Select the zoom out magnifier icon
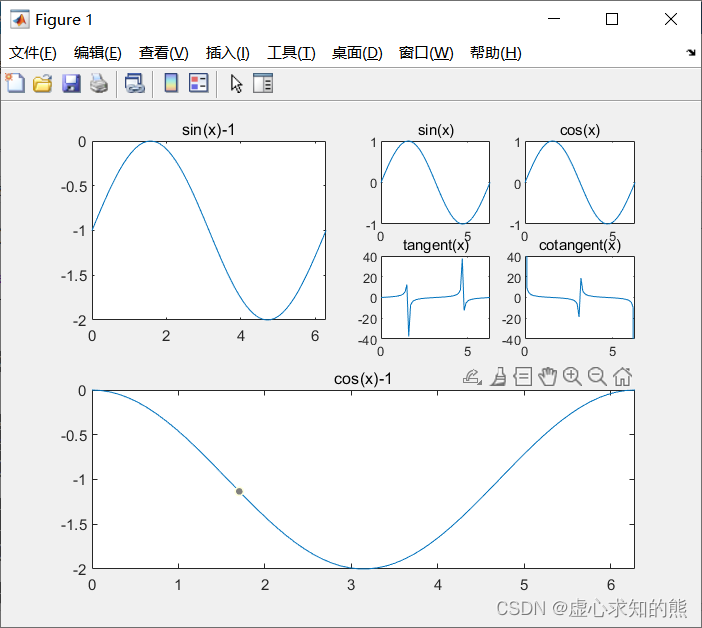 pos(597,377)
